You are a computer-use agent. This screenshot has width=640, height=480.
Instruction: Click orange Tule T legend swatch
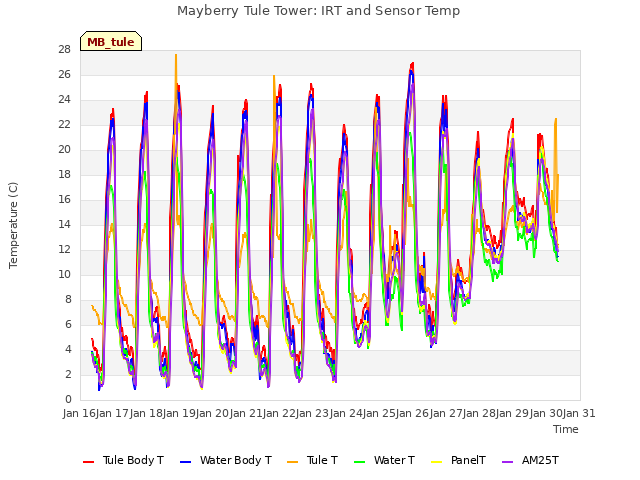pyautogui.click(x=293, y=462)
